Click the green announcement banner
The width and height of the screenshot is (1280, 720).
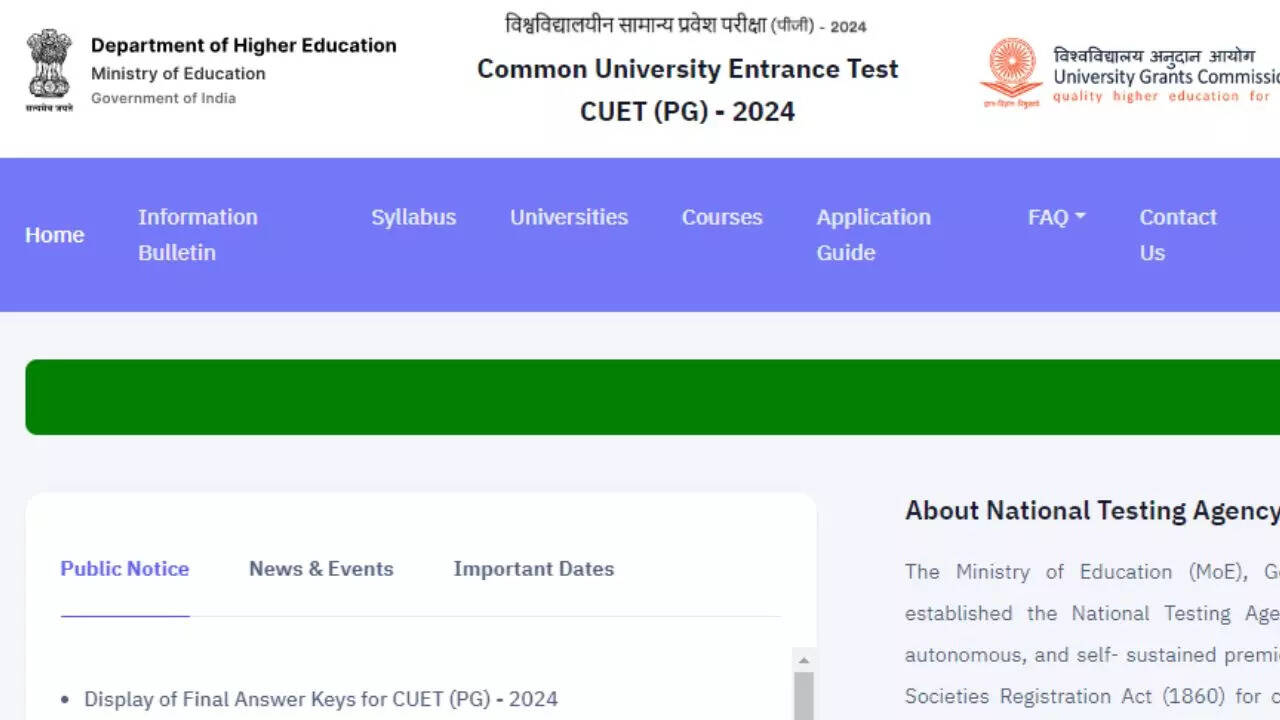(x=652, y=397)
